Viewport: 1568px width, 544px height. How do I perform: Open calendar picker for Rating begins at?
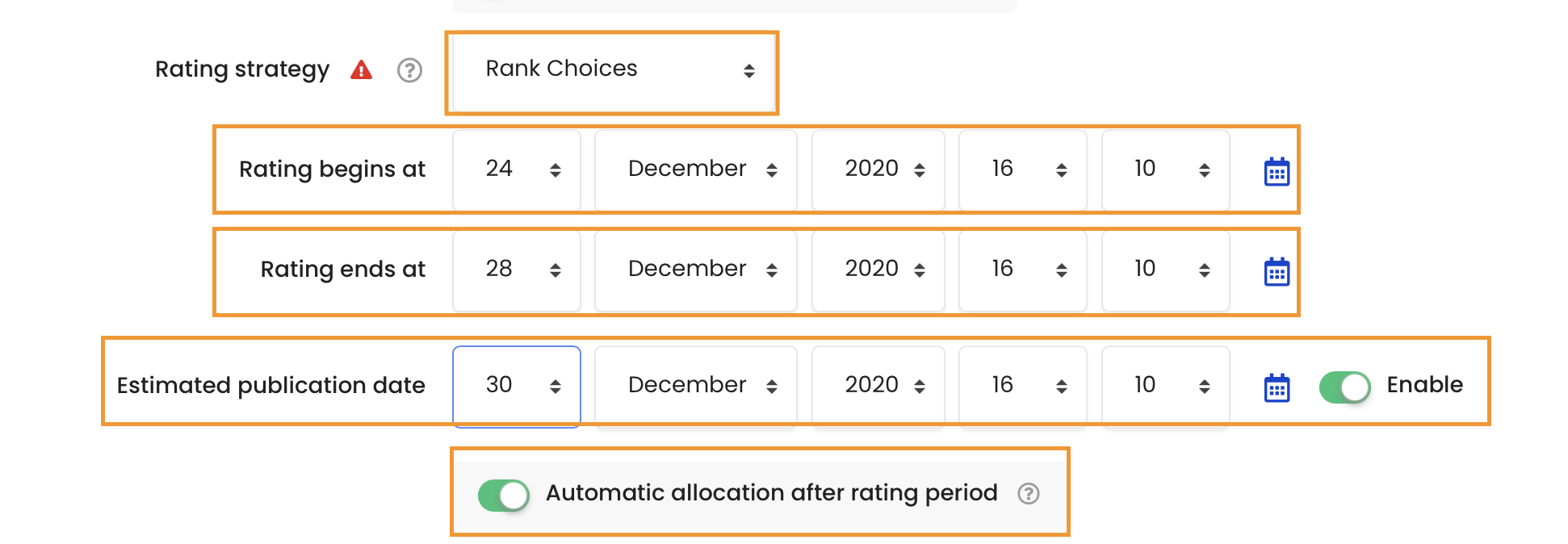pos(1277,171)
